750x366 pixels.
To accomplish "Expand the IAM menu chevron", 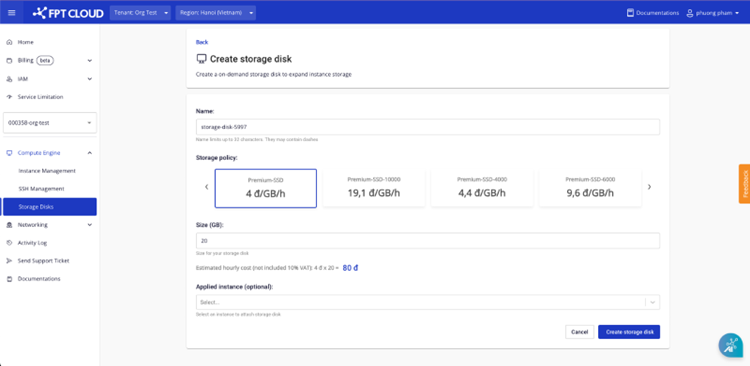I will [x=89, y=79].
